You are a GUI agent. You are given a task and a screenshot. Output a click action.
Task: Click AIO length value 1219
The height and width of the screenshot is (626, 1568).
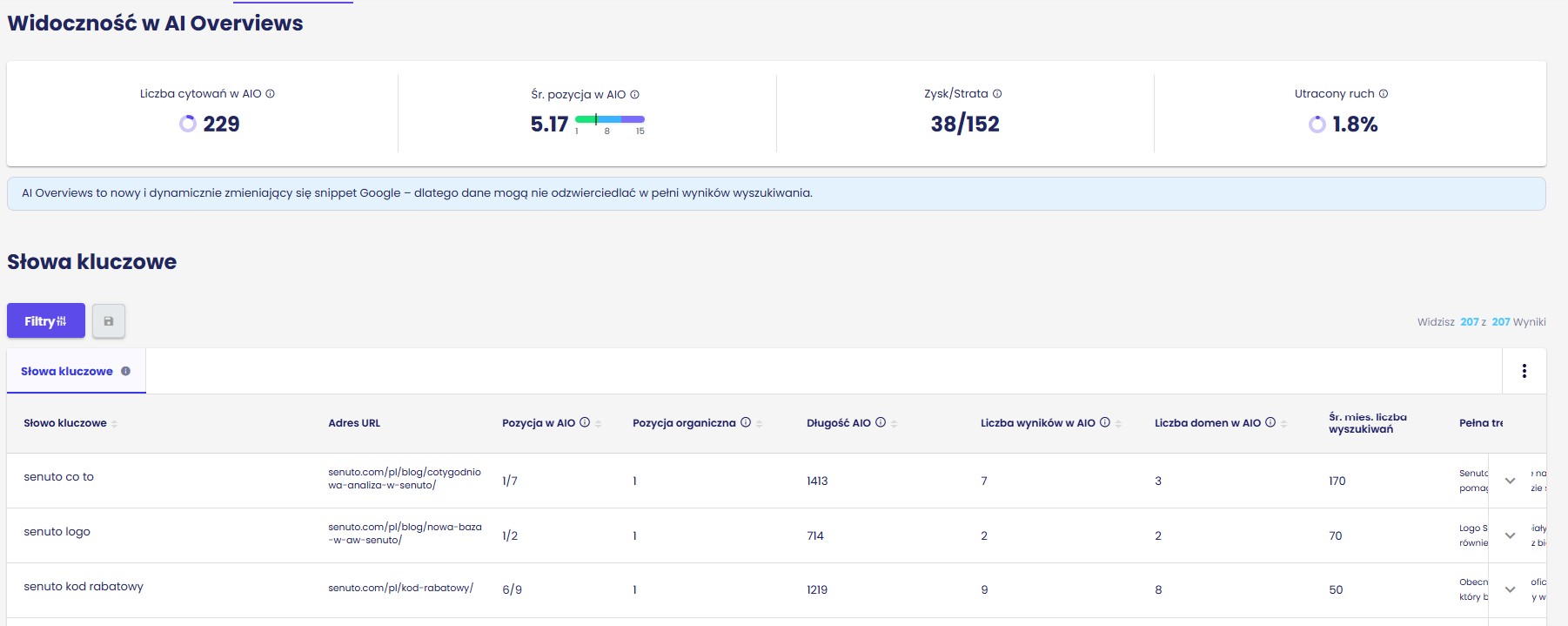[817, 589]
